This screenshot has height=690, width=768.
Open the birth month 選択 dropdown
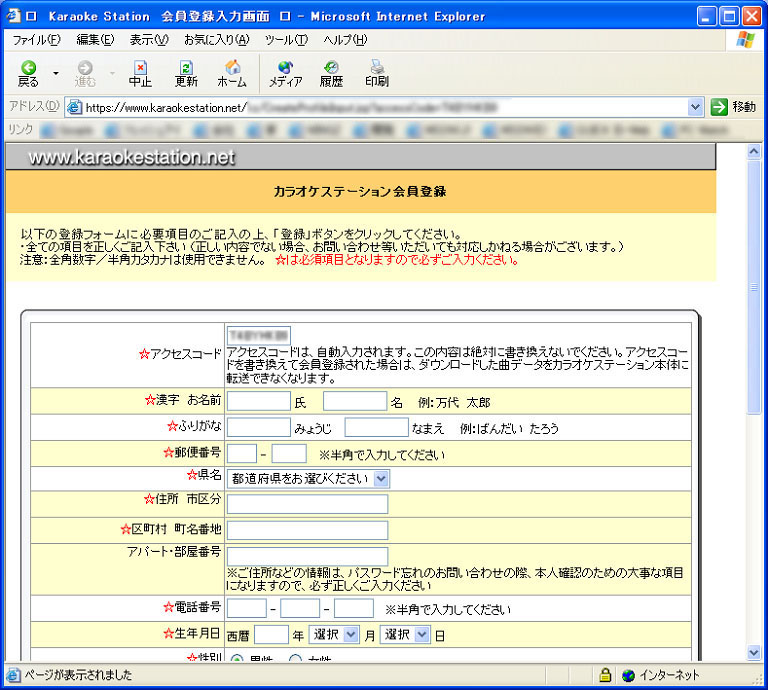click(334, 635)
